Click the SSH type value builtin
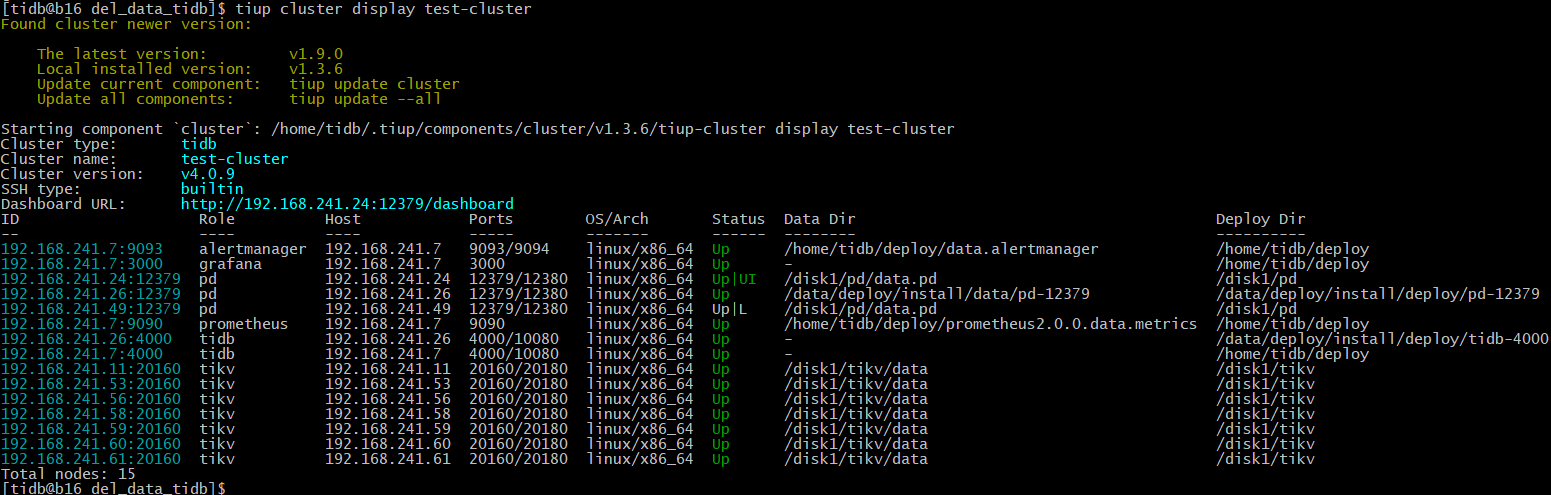Viewport: 1551px width, 495px height. (212, 189)
